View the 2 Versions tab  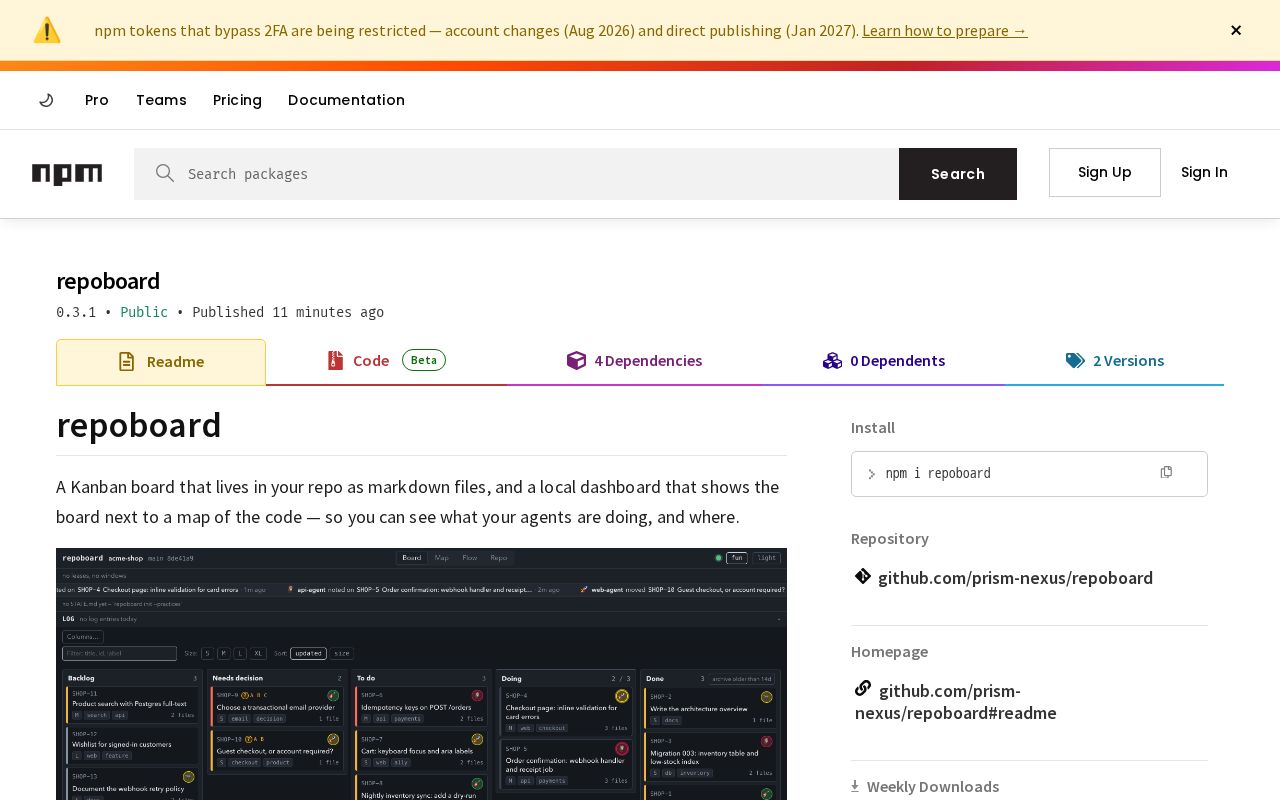[1114, 361]
